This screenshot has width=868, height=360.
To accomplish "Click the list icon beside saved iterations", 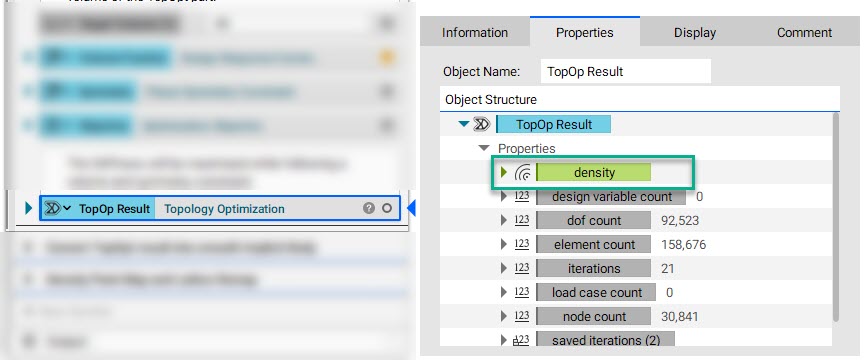I will [522, 340].
